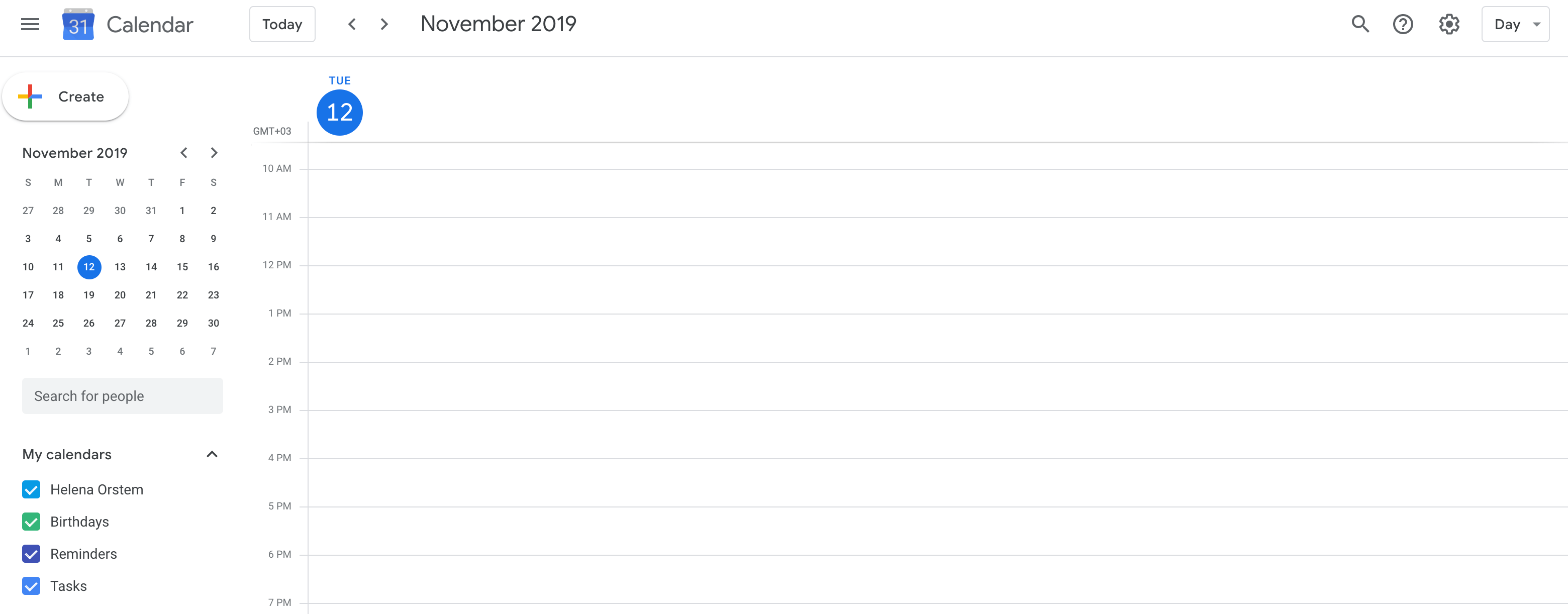Open the Support help icon

[x=1403, y=24]
